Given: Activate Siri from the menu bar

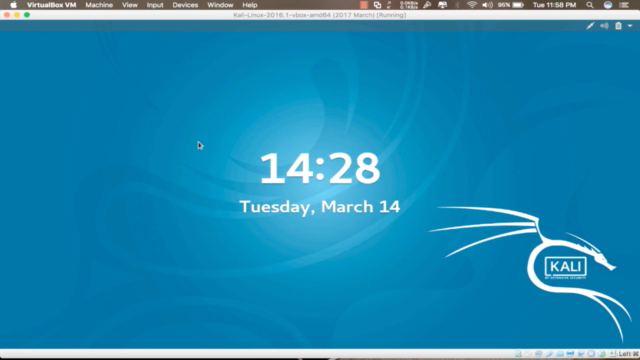Looking at the screenshot, I should (x=608, y=5).
